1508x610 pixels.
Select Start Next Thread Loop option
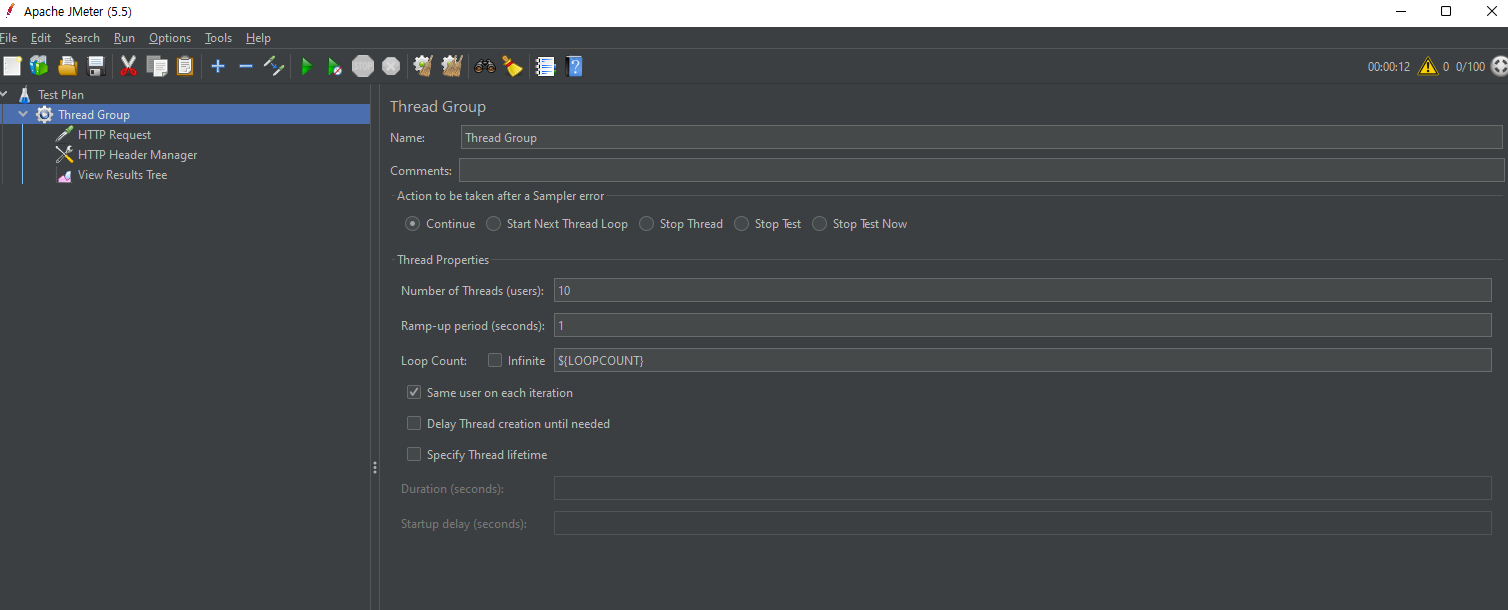pyautogui.click(x=493, y=224)
